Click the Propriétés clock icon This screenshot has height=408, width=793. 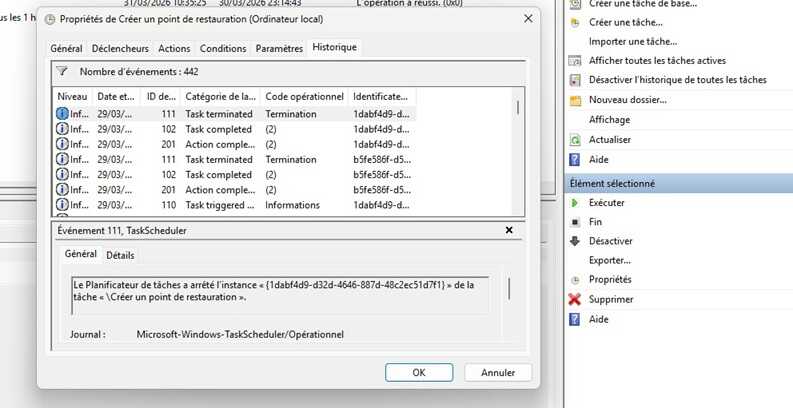[x=575, y=280]
